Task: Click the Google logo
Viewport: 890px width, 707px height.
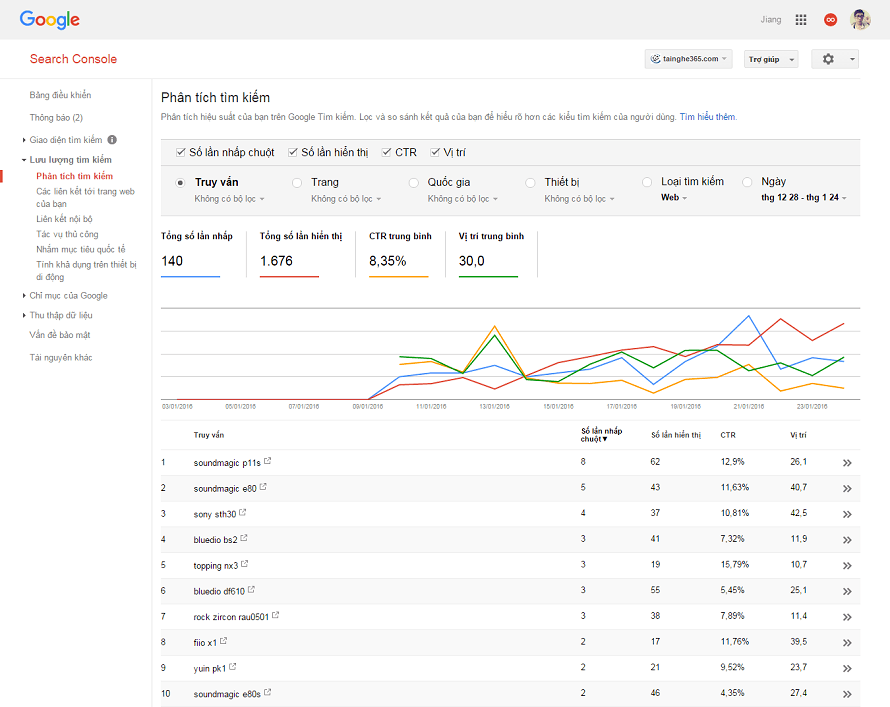Action: [49, 20]
